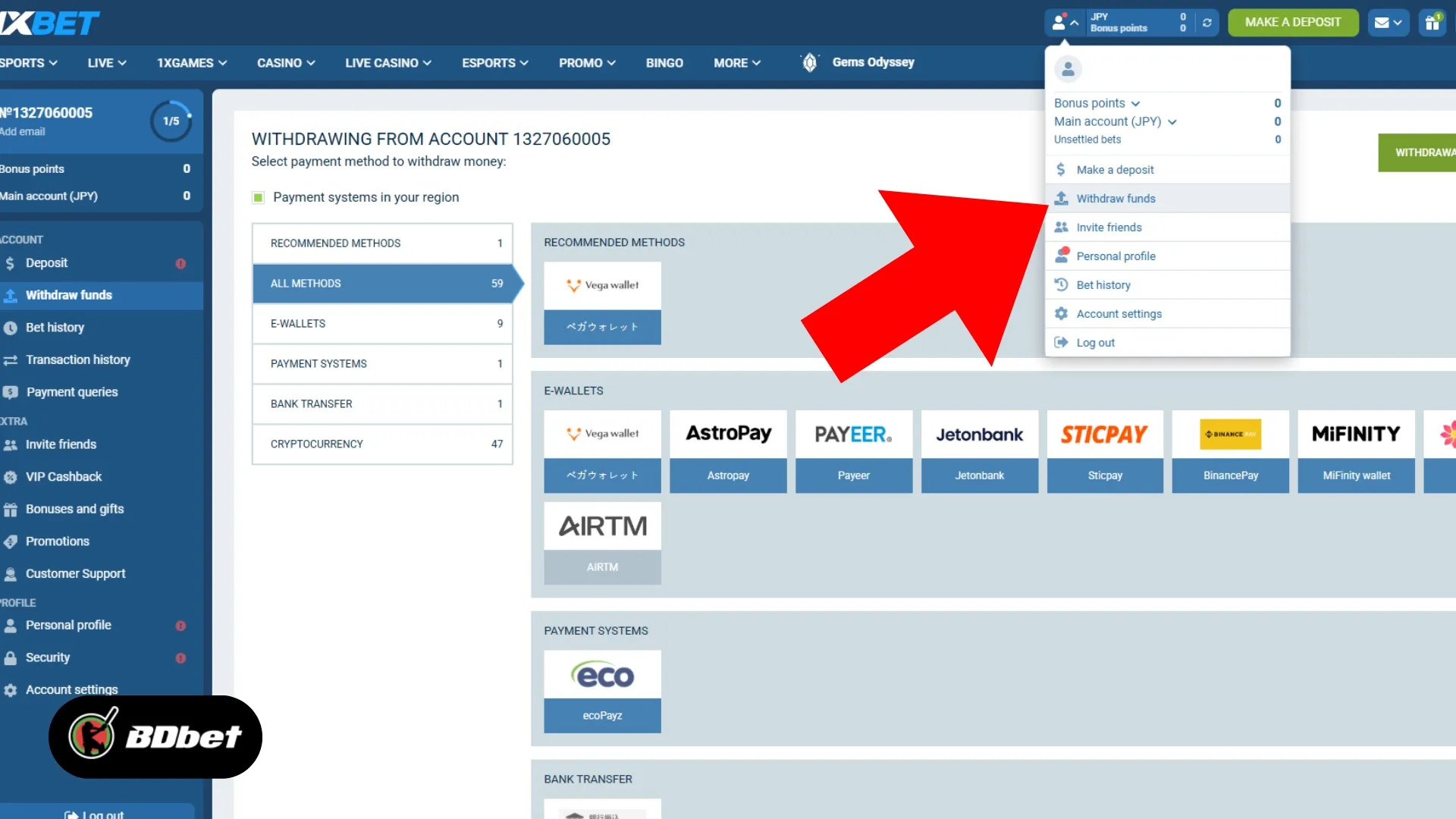Viewport: 1456px width, 819px height.
Task: Select the CRYPTOCURRENCY category tab
Action: tap(383, 444)
